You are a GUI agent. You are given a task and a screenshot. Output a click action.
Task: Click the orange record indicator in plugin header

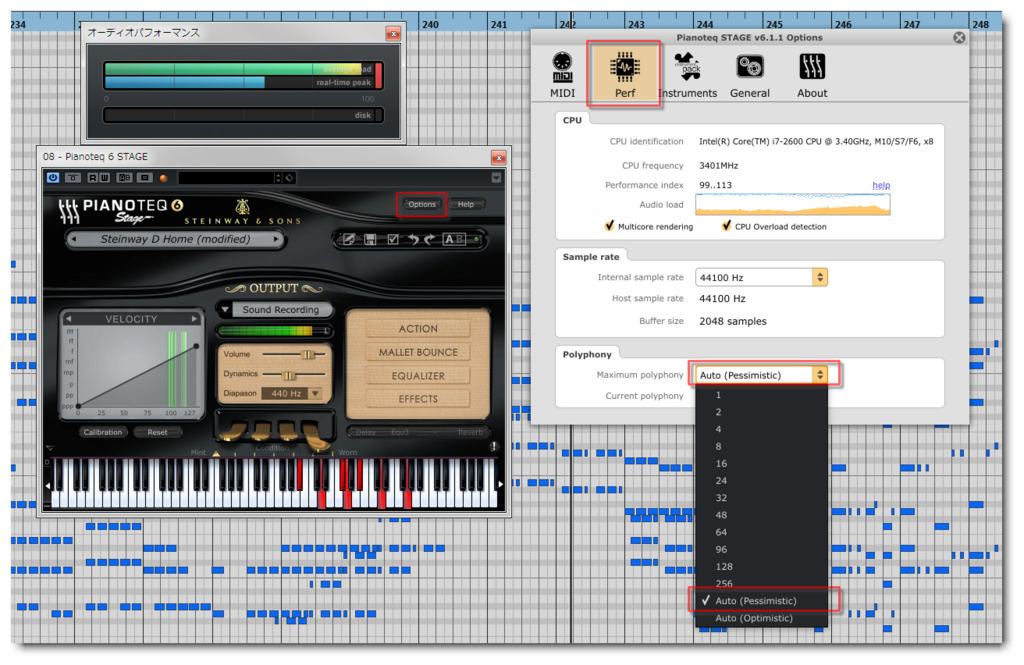point(163,178)
